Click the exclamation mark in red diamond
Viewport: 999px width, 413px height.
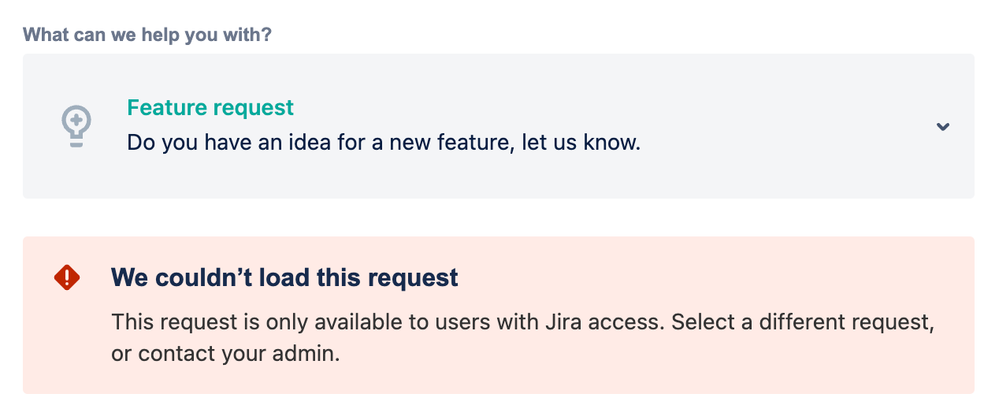click(67, 277)
